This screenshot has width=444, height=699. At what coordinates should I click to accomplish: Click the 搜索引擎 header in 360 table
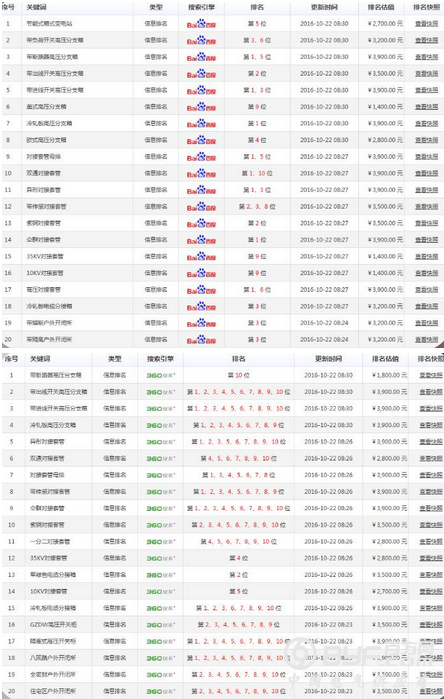[160, 359]
